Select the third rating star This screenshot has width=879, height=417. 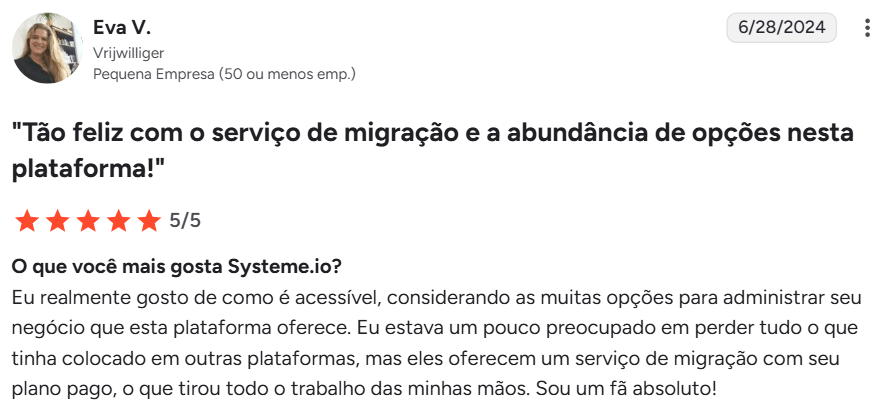[x=88, y=221]
